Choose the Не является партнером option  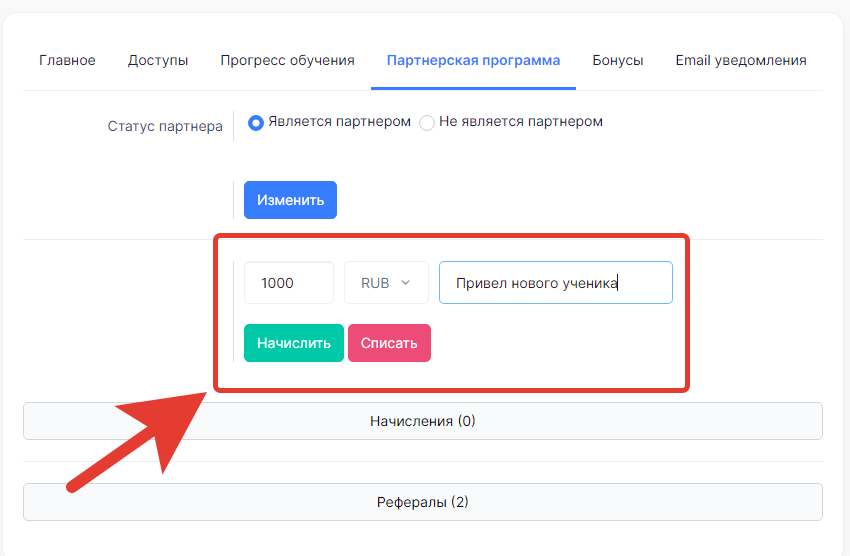[427, 123]
